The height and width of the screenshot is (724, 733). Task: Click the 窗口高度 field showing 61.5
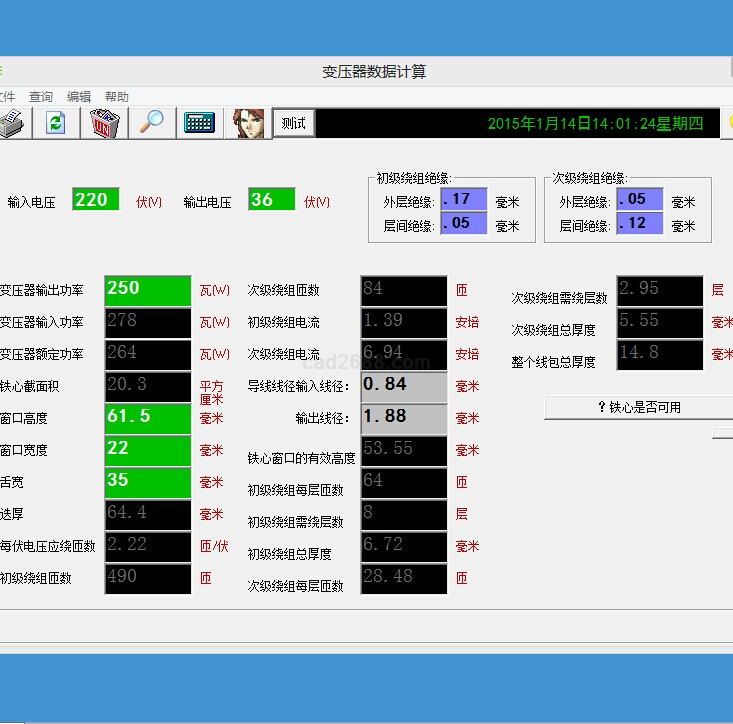click(147, 418)
